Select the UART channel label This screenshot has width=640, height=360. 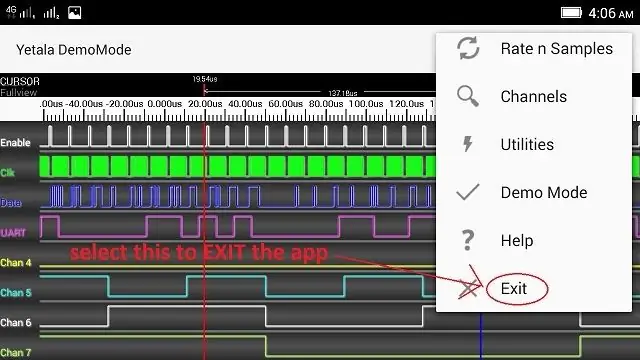(13, 233)
